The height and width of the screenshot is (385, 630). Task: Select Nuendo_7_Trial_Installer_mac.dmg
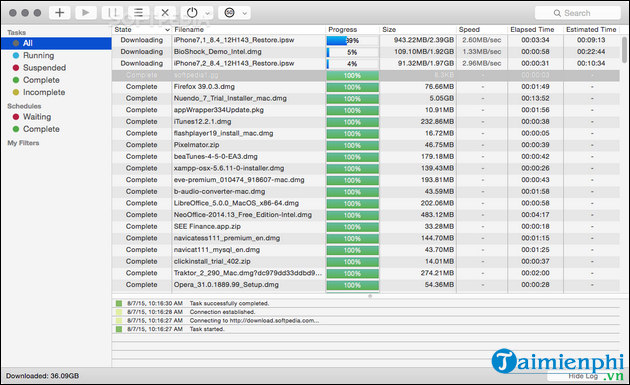(x=366, y=98)
